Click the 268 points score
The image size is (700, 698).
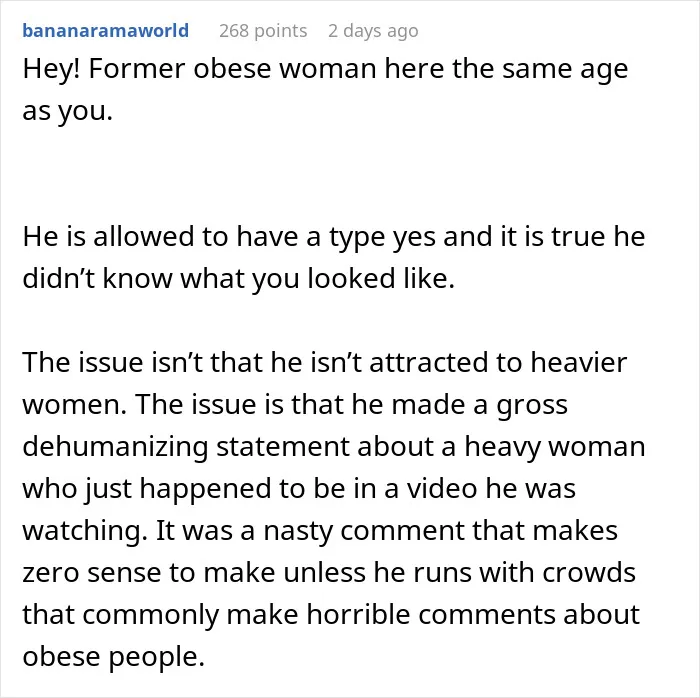pyautogui.click(x=263, y=31)
